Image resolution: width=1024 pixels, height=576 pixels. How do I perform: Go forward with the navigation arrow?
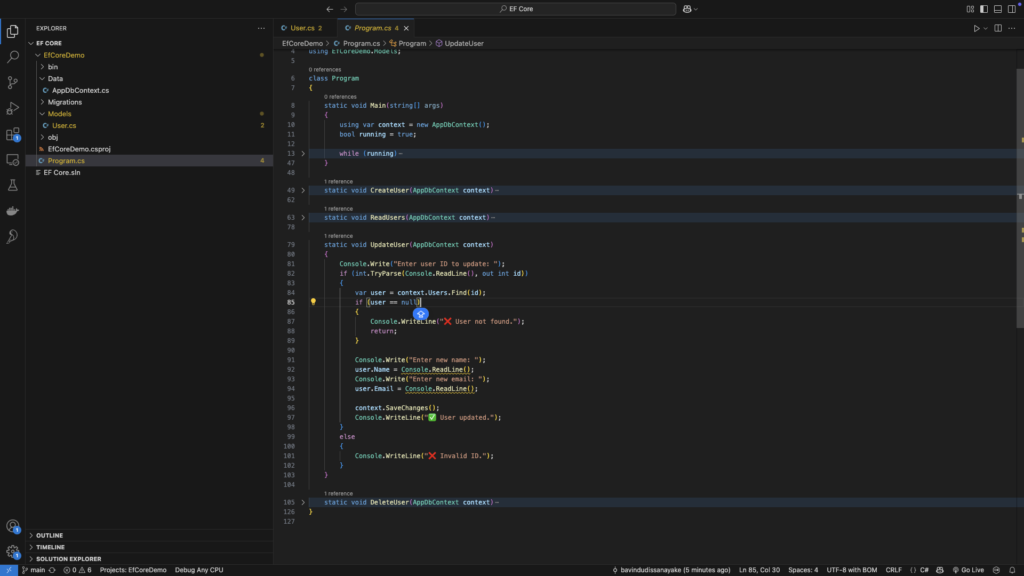(344, 9)
